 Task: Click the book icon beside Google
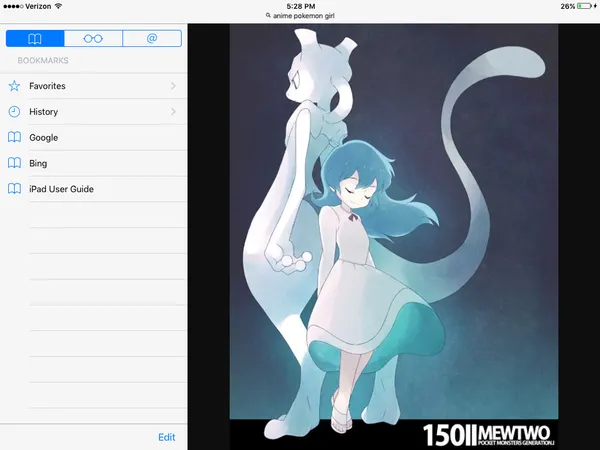tap(14, 137)
